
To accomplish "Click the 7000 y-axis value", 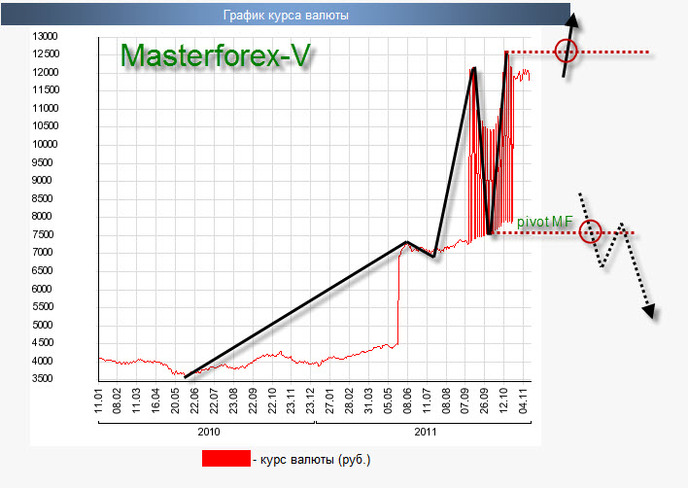I will pyautogui.click(x=42, y=252).
